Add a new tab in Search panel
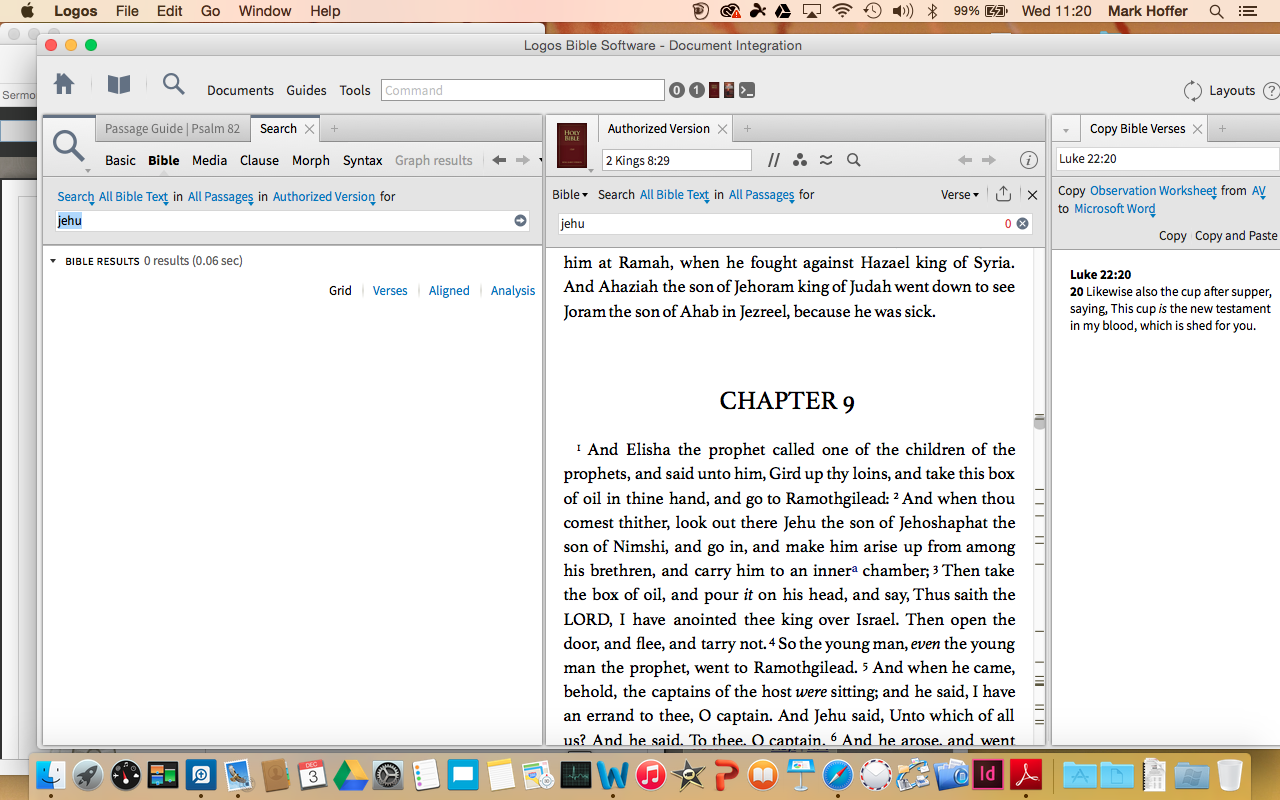This screenshot has width=1280, height=800. point(334,129)
